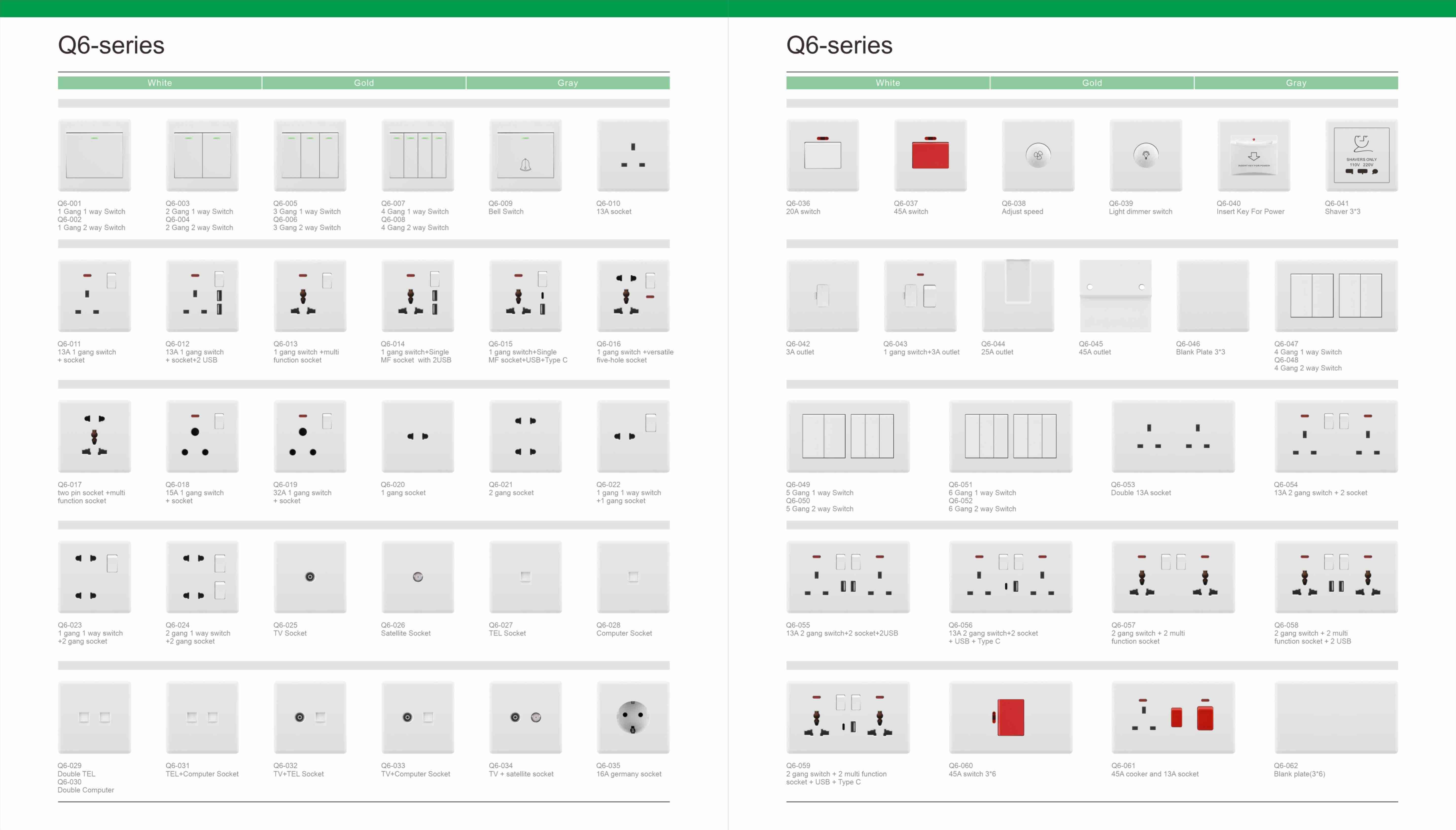Screen dimensions: 1456x830
Task: Click the Q6-025 TV socket image
Action: (x=310, y=577)
